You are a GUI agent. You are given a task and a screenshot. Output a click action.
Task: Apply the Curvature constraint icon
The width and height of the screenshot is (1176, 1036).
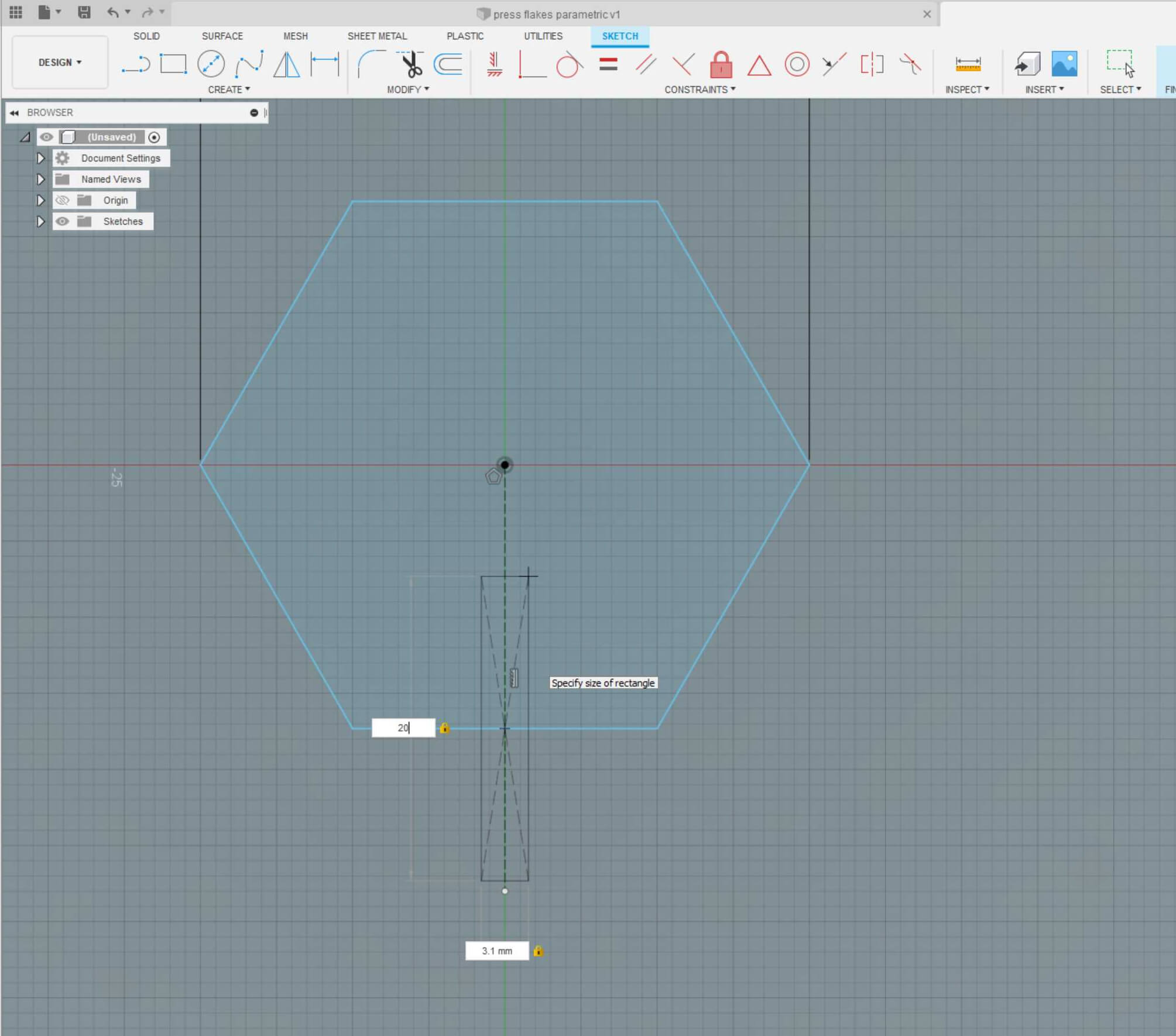pyautogui.click(x=910, y=64)
